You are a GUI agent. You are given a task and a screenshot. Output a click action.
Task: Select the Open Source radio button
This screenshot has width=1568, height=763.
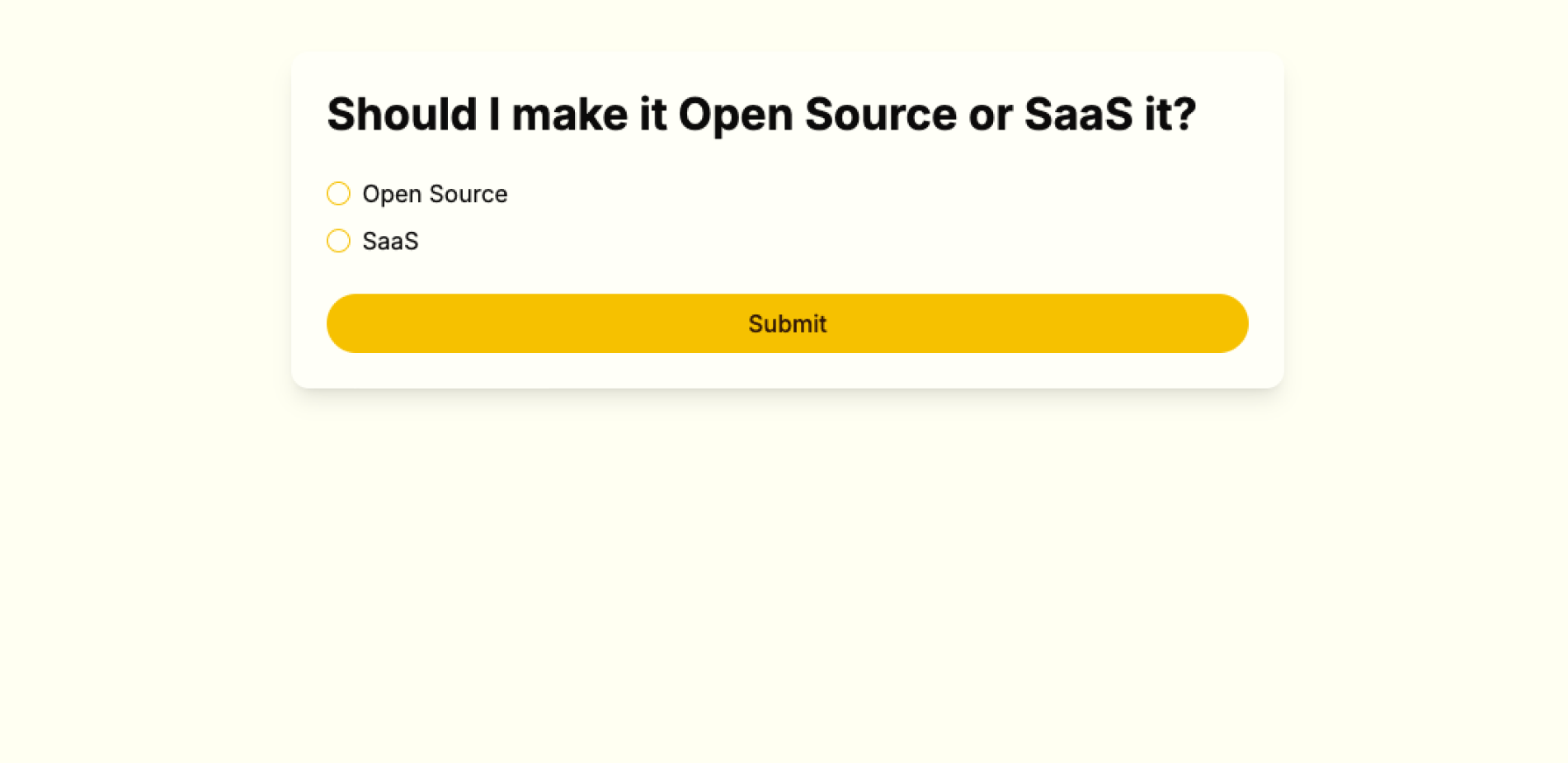pos(338,194)
